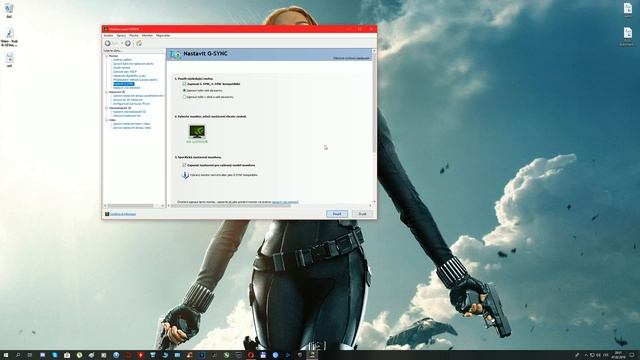Click the taskbar clock
Screen dimensions: 640x360
[x=618, y=356]
